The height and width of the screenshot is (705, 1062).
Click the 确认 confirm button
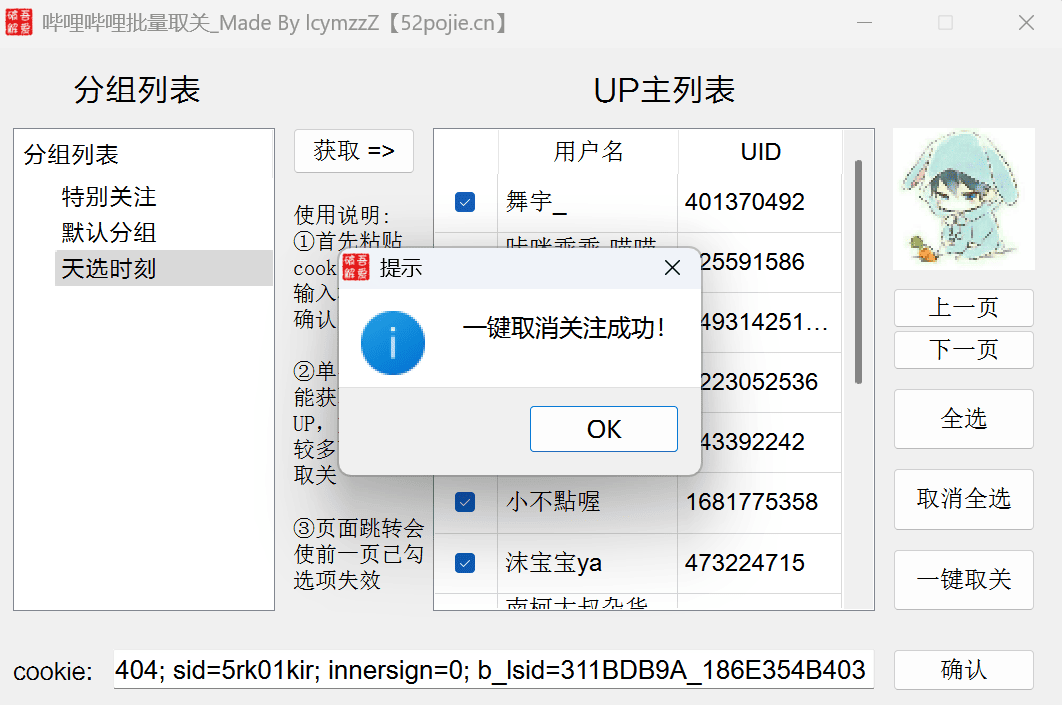coord(963,670)
